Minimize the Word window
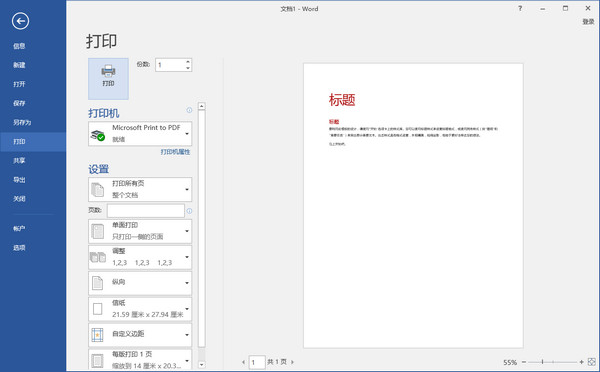 543,8
